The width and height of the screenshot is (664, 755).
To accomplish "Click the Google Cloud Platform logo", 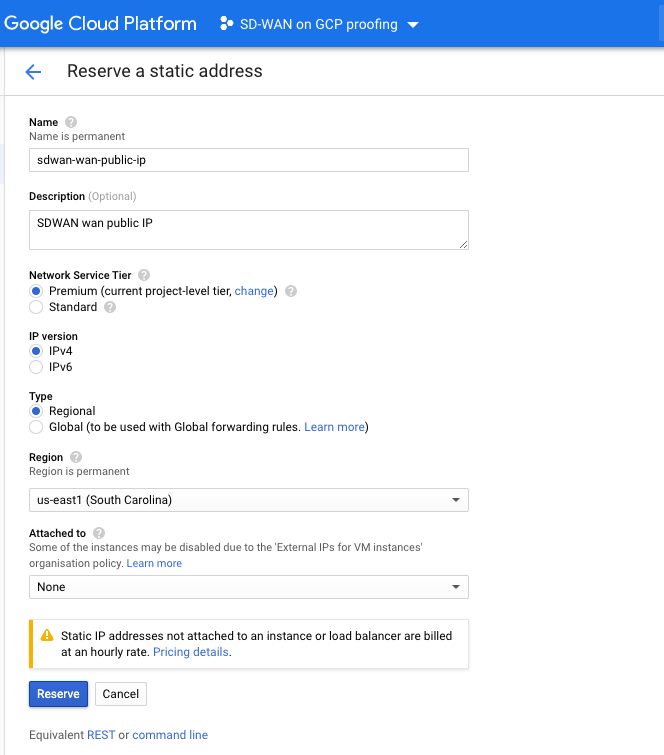I will click(100, 24).
